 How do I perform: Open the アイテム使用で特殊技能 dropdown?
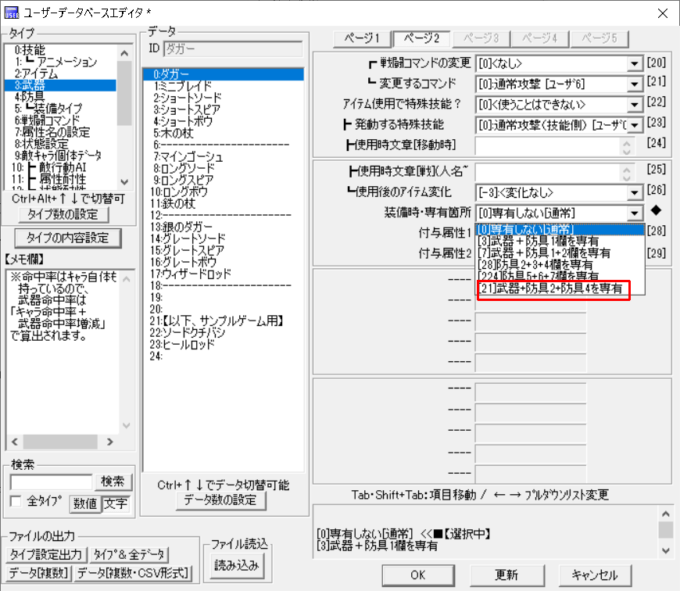coord(634,103)
